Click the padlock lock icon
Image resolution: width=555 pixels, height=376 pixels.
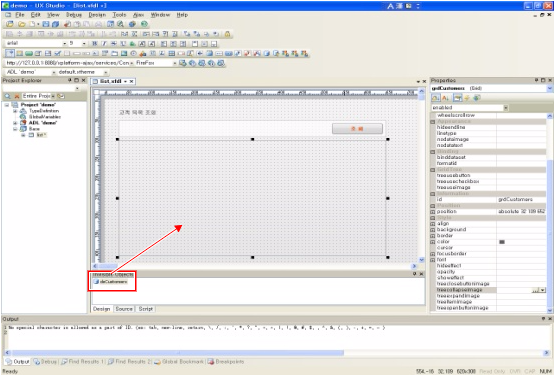pos(227,34)
